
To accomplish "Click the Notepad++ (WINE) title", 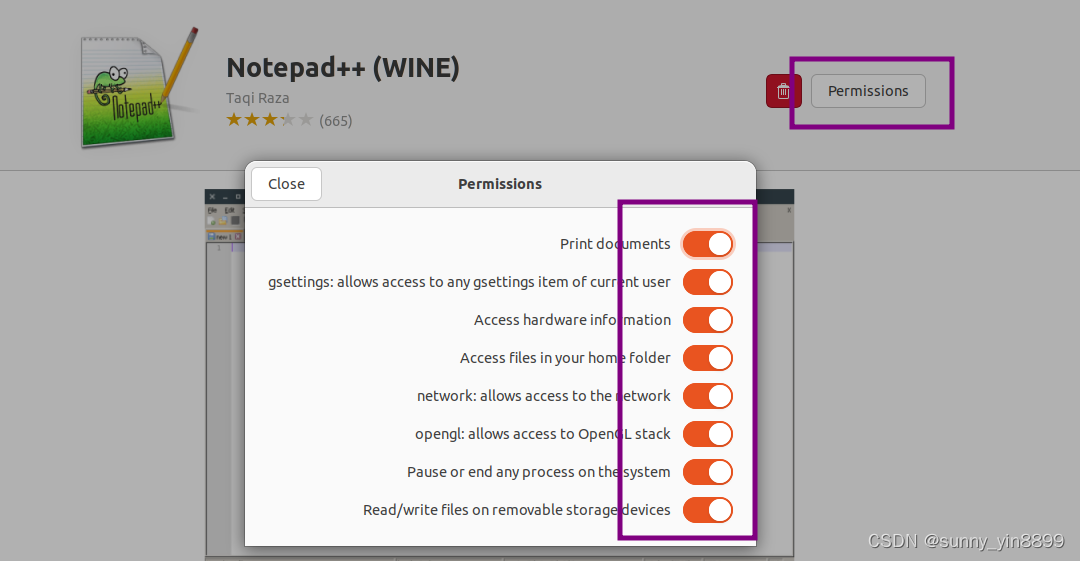I will click(343, 68).
